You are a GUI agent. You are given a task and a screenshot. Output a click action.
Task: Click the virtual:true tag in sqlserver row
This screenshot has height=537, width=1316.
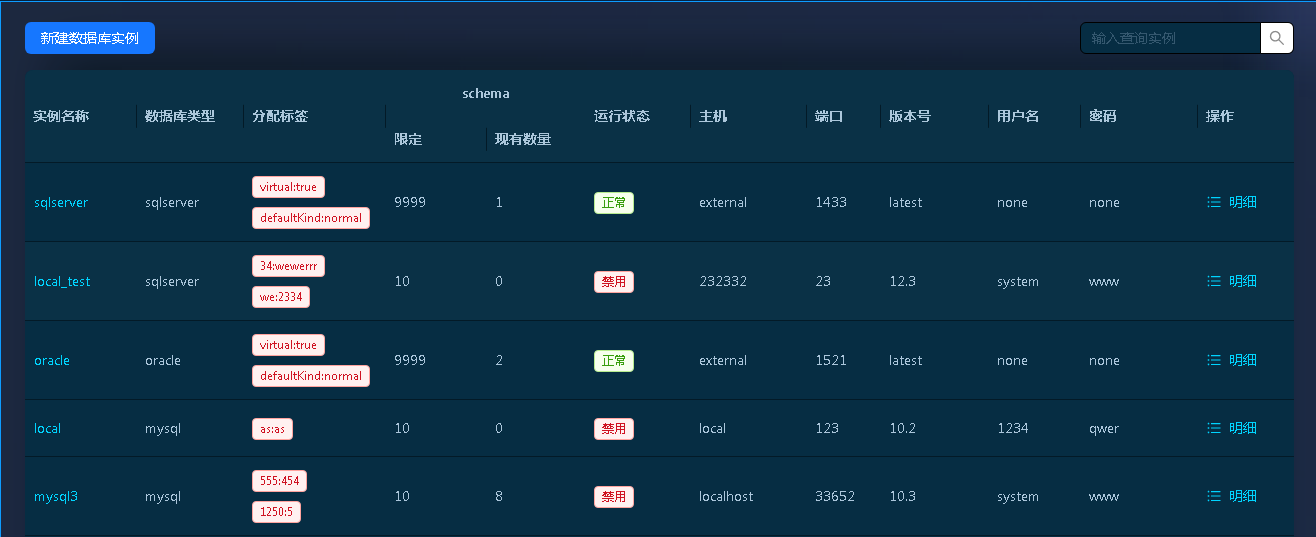click(288, 187)
